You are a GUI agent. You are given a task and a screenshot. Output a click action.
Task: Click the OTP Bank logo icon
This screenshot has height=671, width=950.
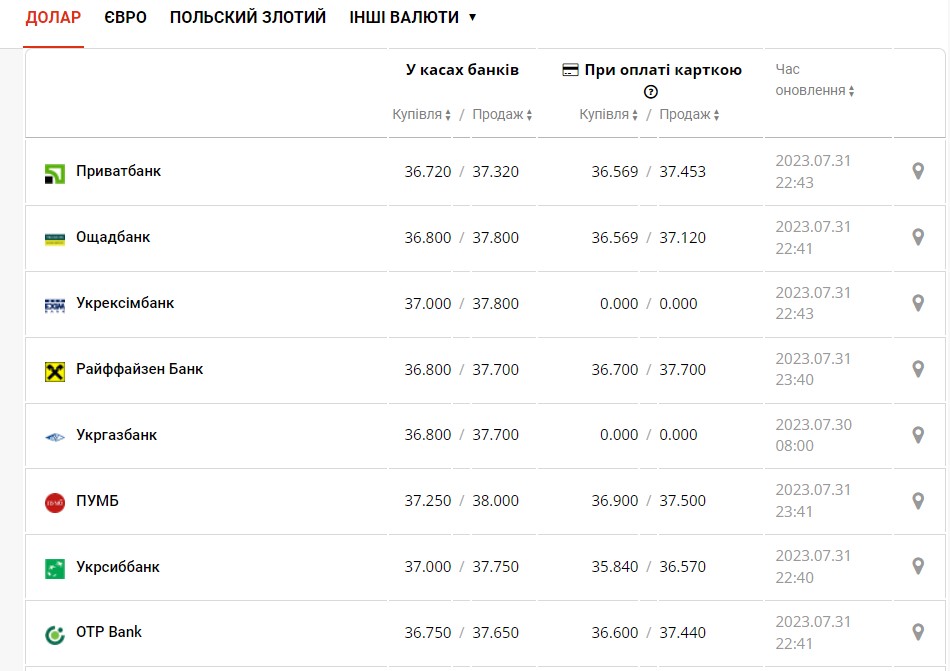pyautogui.click(x=55, y=635)
